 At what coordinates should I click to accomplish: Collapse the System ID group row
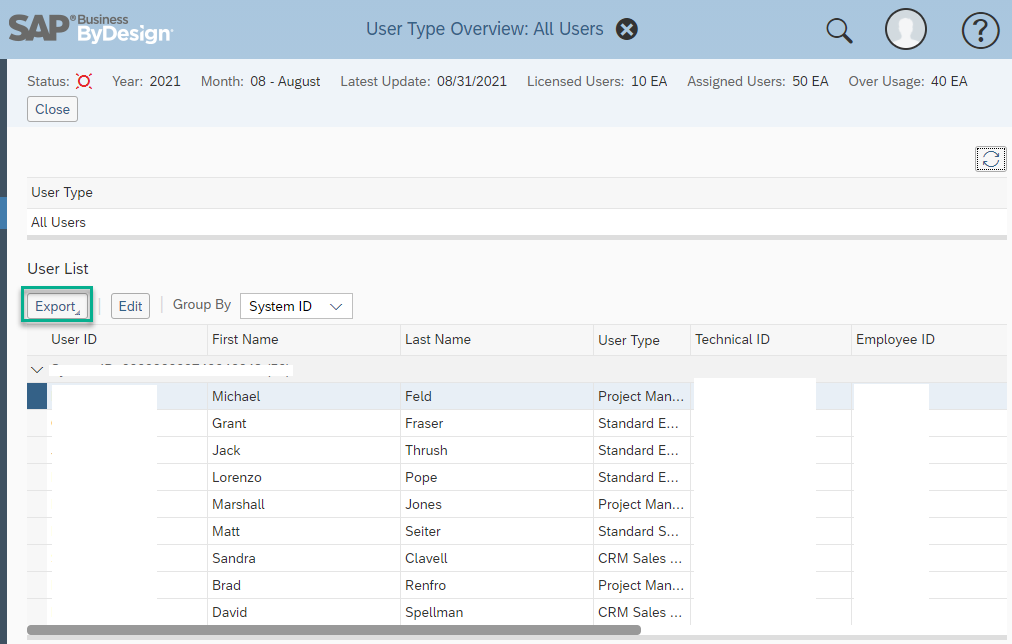click(37, 370)
